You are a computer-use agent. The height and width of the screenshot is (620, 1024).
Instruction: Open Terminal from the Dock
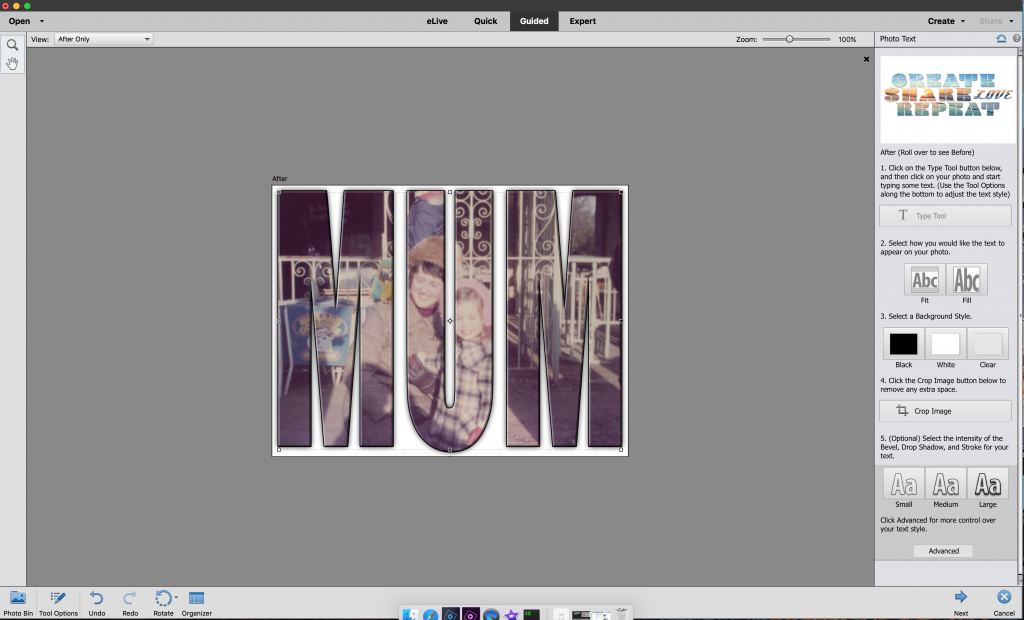pyautogui.click(x=532, y=615)
